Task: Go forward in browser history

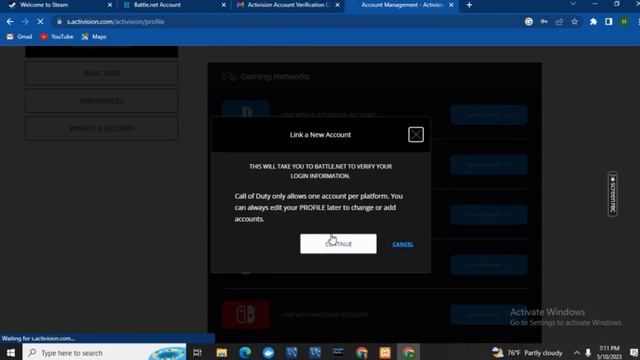Action: (x=25, y=22)
